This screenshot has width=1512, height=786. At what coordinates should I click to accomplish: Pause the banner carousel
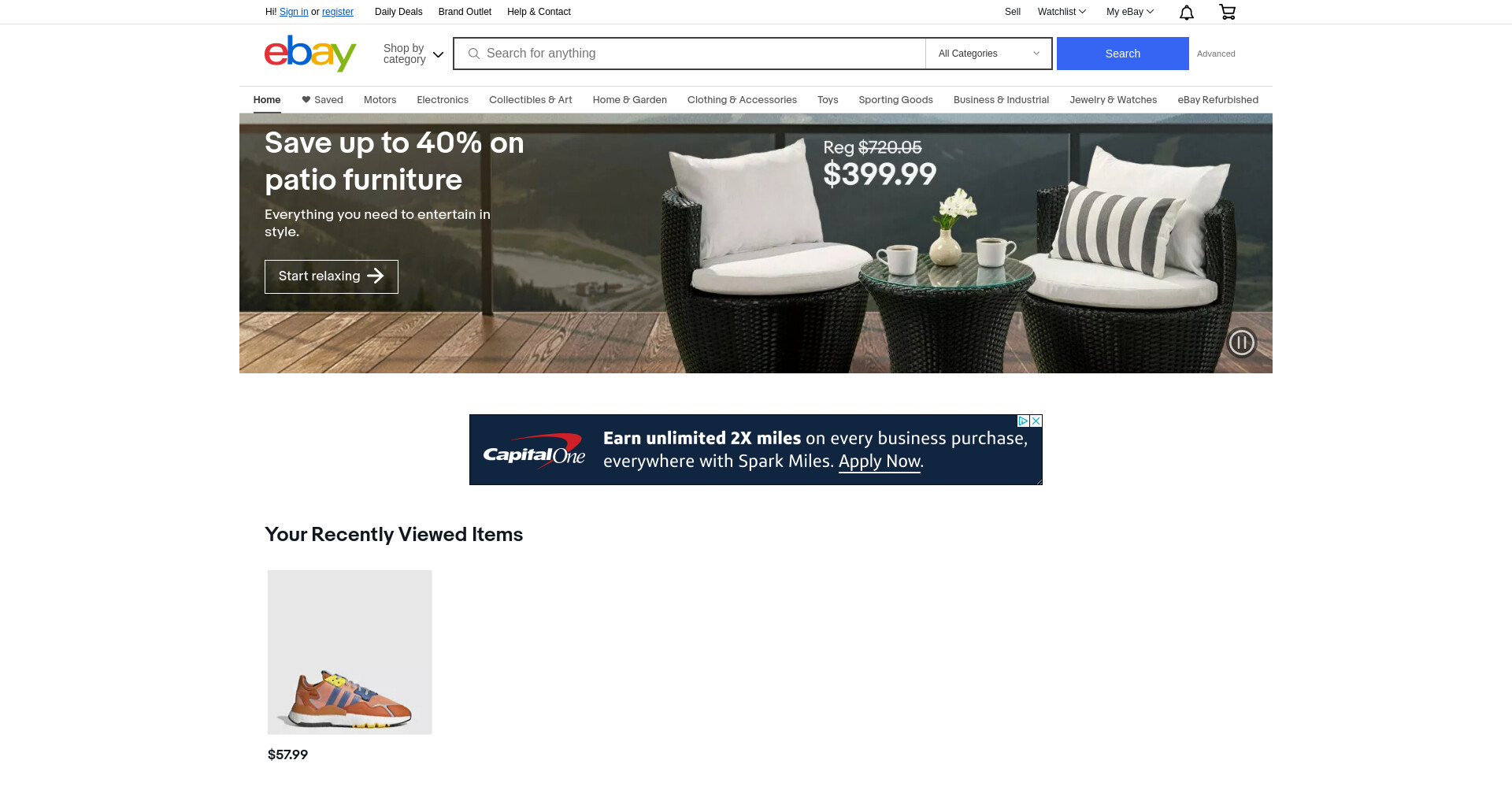1241,343
